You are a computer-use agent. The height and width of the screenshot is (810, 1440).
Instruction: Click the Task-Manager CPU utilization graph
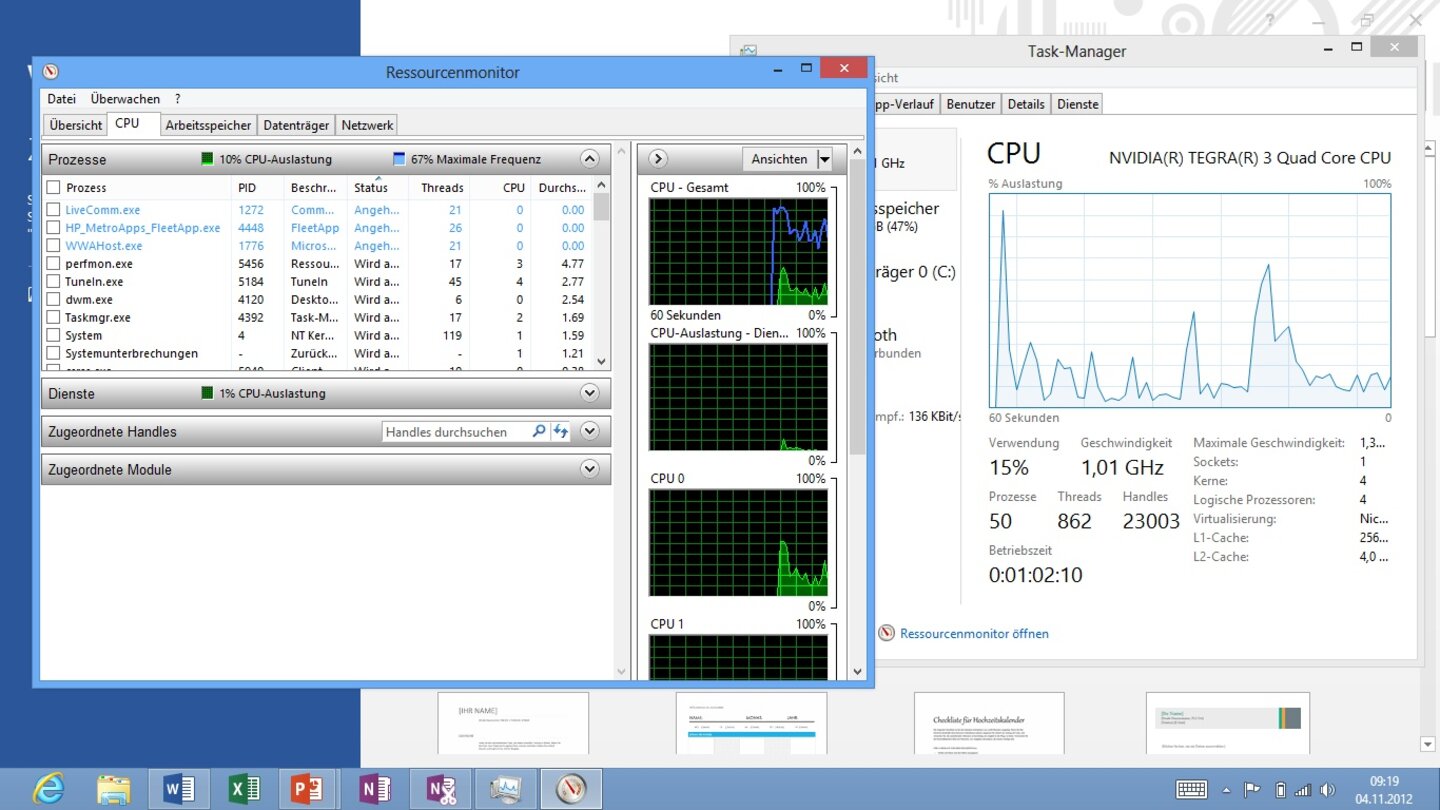coord(1190,301)
